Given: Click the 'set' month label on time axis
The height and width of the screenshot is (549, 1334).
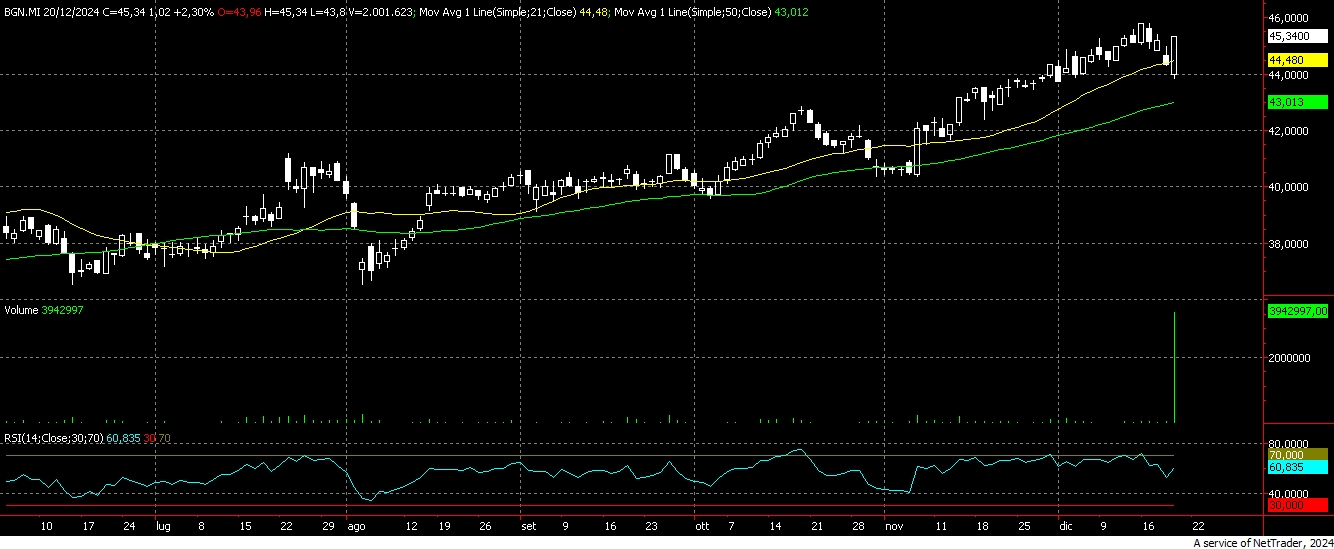Looking at the screenshot, I should click(x=530, y=525).
